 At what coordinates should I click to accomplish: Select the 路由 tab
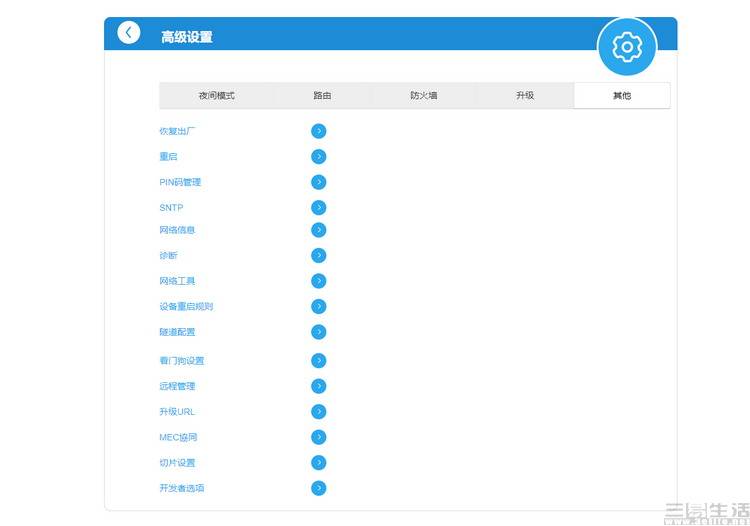[322, 96]
